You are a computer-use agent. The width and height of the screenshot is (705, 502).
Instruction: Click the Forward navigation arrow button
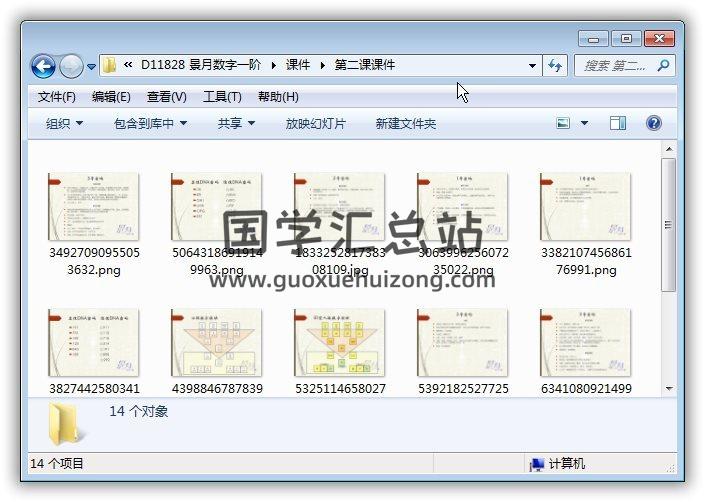(x=71, y=66)
